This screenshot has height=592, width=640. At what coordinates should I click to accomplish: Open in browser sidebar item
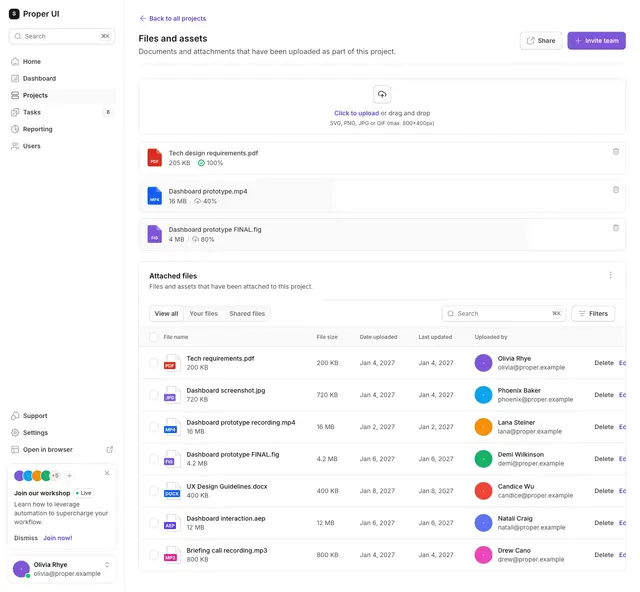click(62, 450)
